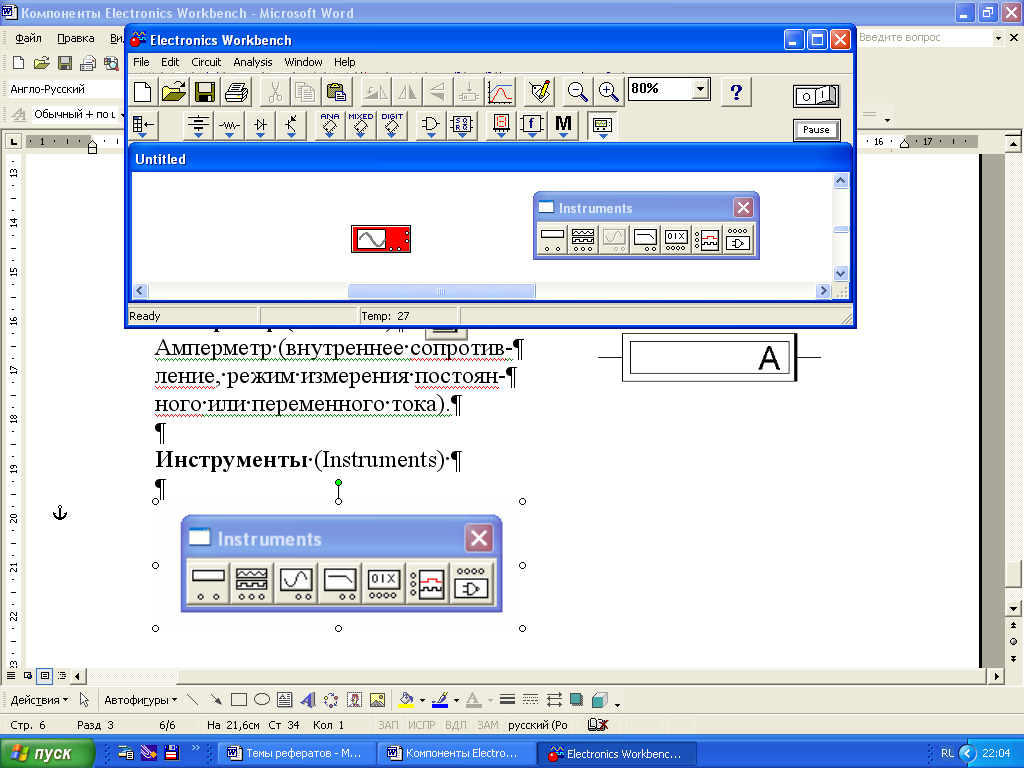This screenshot has height=768, width=1024.
Task: Click the horizontal scrollbar thumb in Untitled
Action: coord(441,291)
